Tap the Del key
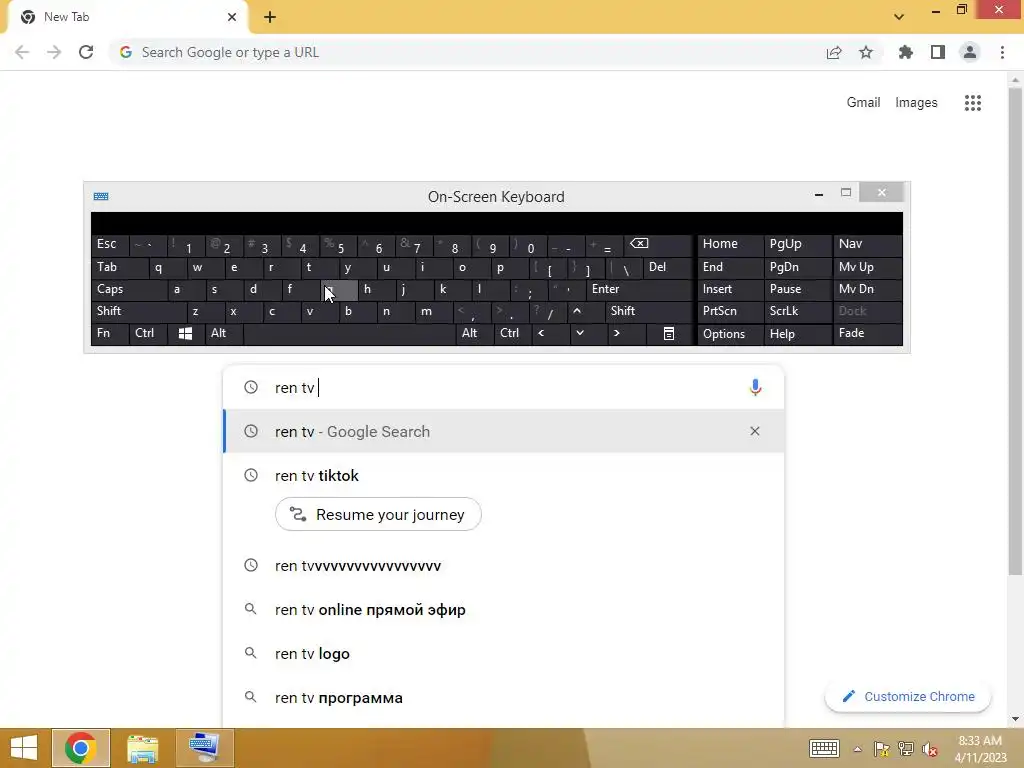This screenshot has width=1024, height=768. [668, 267]
